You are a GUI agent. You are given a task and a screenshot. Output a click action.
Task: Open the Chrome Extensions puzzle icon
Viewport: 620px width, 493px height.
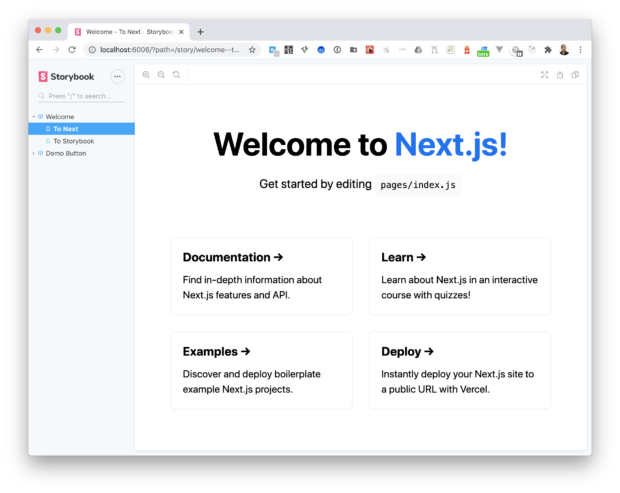(x=548, y=50)
